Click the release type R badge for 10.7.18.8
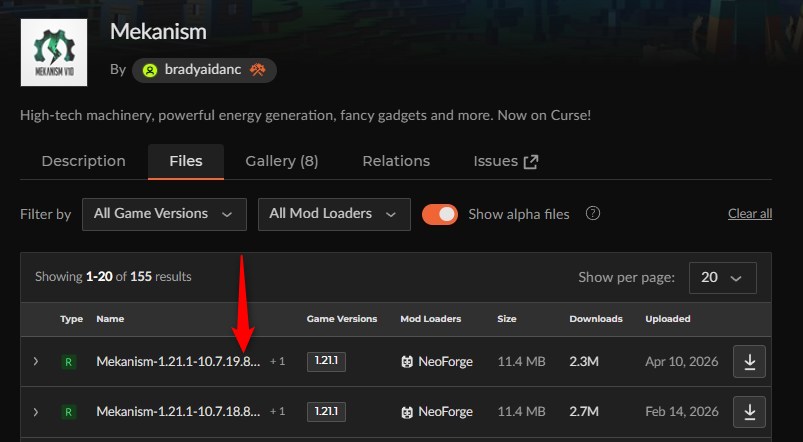This screenshot has width=803, height=442. (69, 412)
